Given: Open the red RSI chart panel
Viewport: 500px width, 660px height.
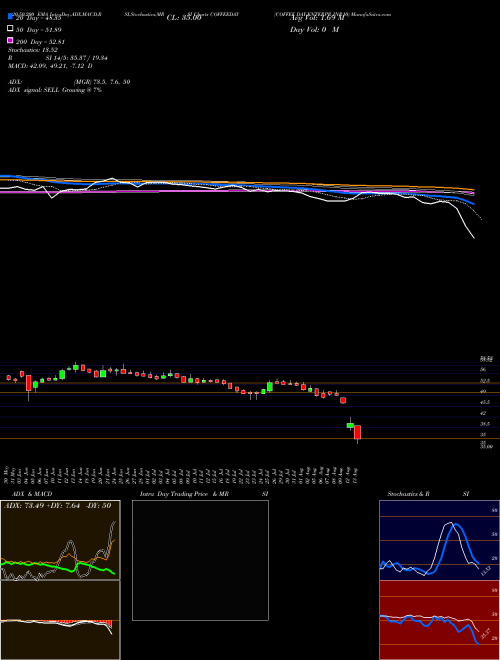Looking at the screenshot, I should (439, 620).
